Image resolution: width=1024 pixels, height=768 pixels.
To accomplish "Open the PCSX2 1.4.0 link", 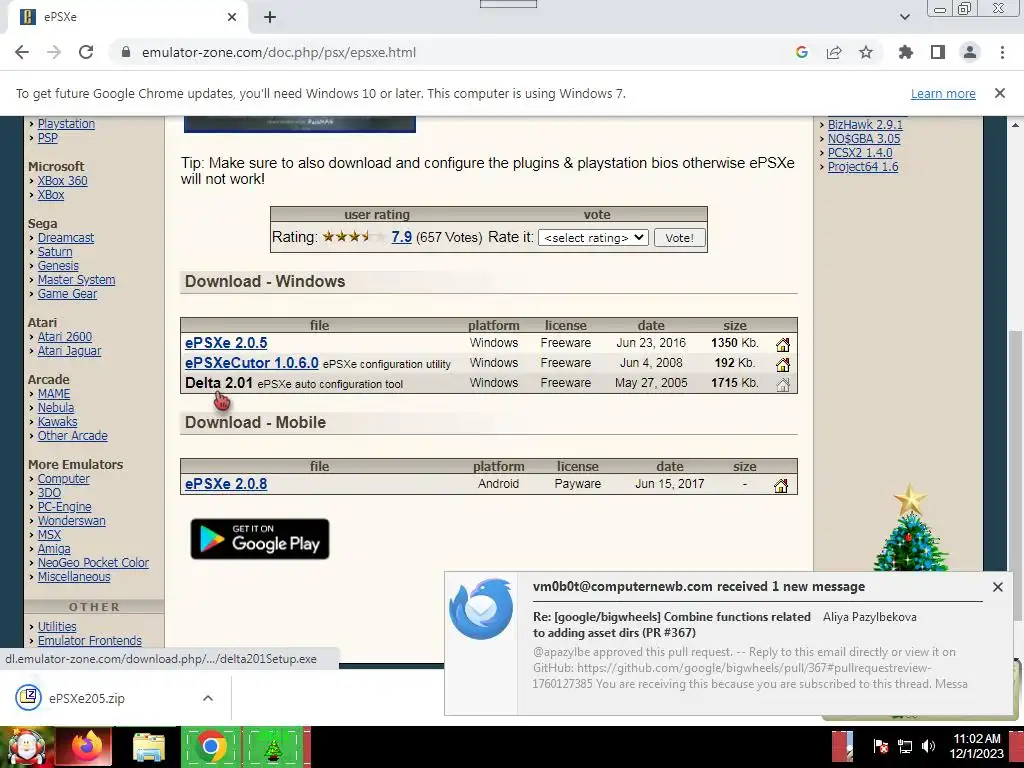I will coord(859,153).
